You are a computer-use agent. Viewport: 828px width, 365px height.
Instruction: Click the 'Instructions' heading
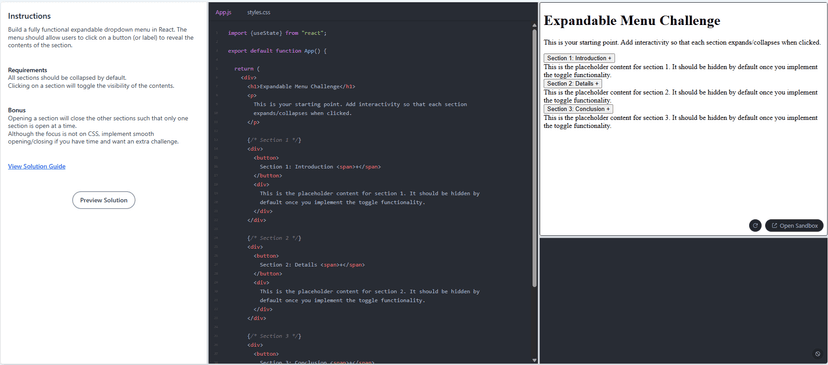[30, 16]
